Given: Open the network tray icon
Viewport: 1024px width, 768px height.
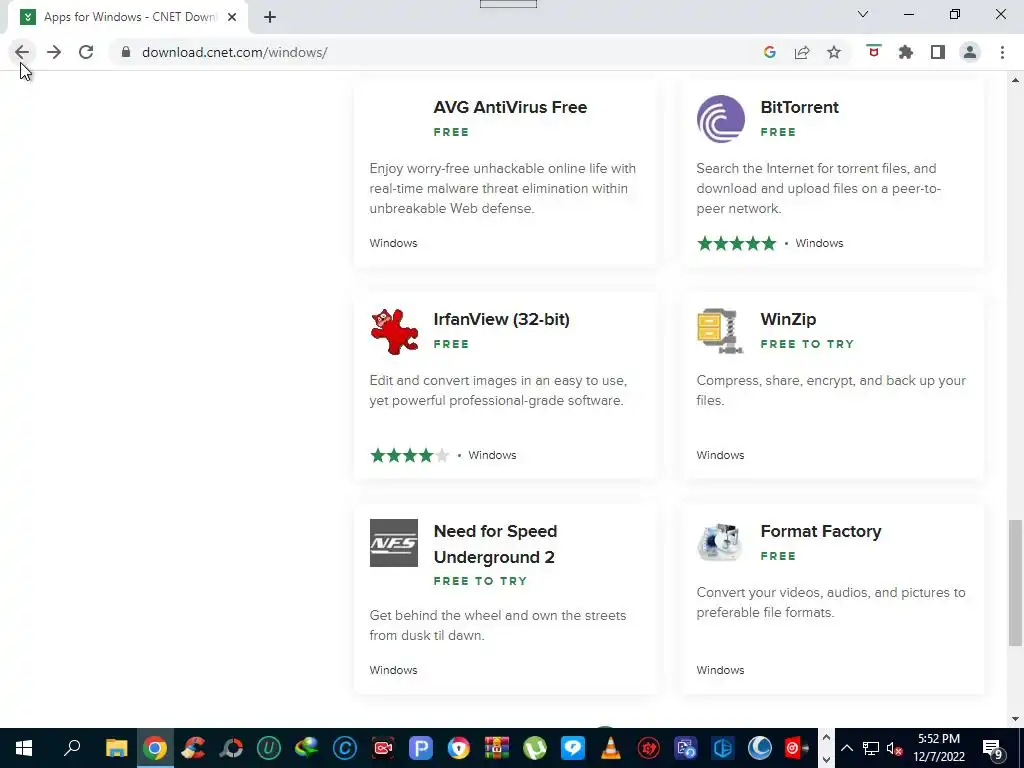Looking at the screenshot, I should click(x=871, y=748).
